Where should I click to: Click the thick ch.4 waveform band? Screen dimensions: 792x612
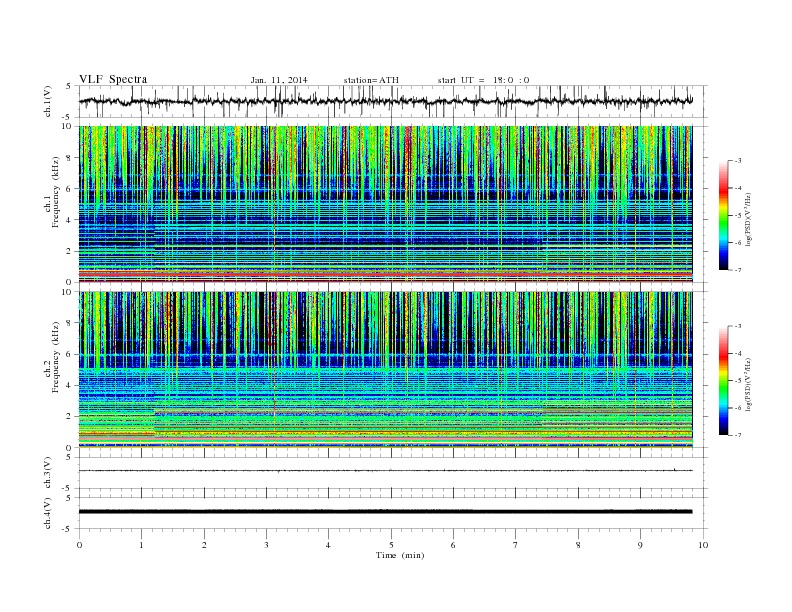pos(385,512)
